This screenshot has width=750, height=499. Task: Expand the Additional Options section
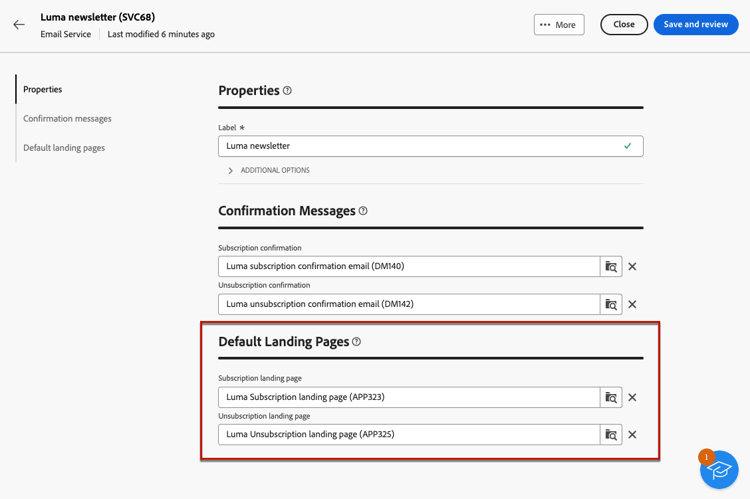(231, 171)
